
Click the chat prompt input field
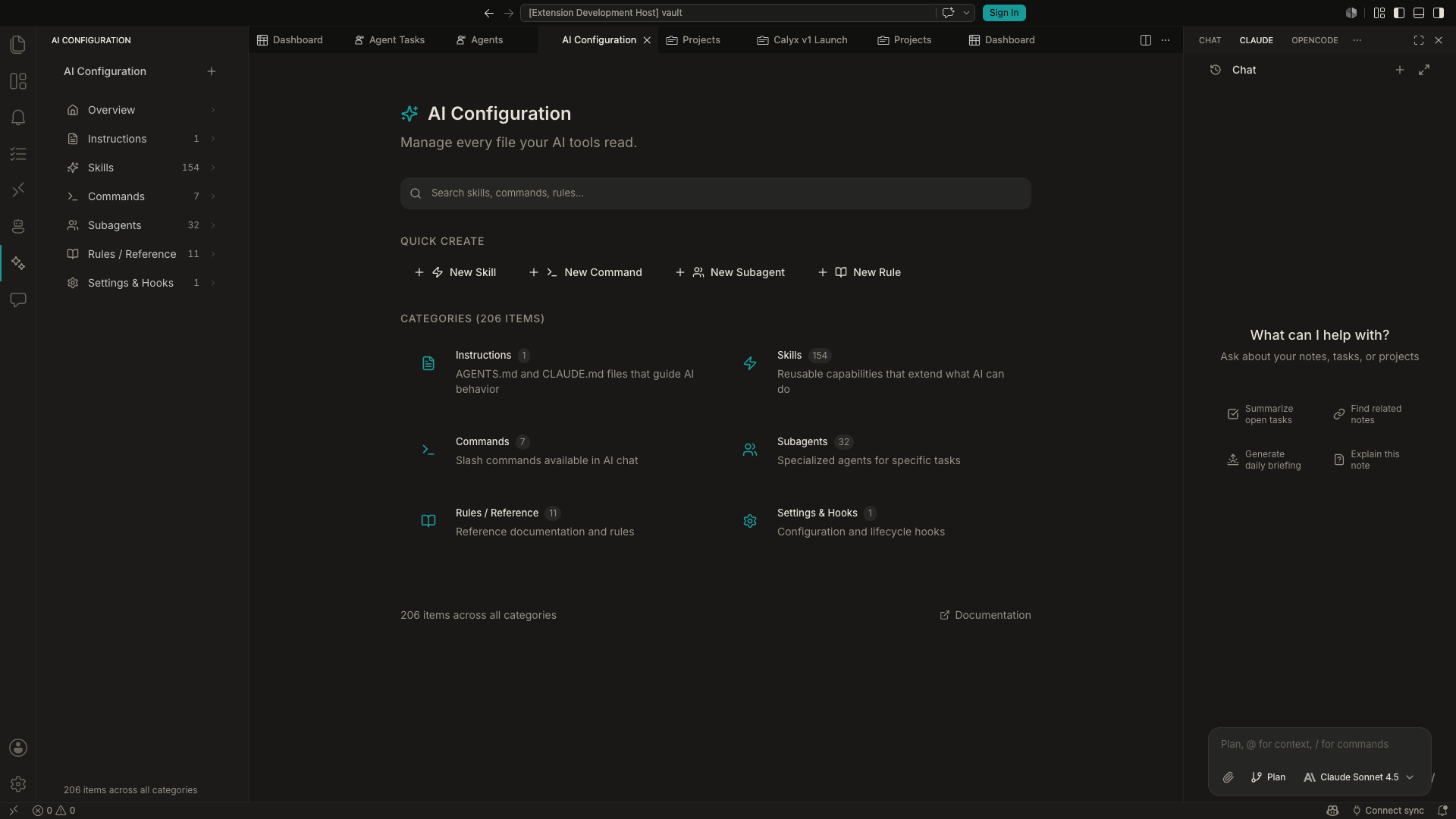click(x=1319, y=745)
